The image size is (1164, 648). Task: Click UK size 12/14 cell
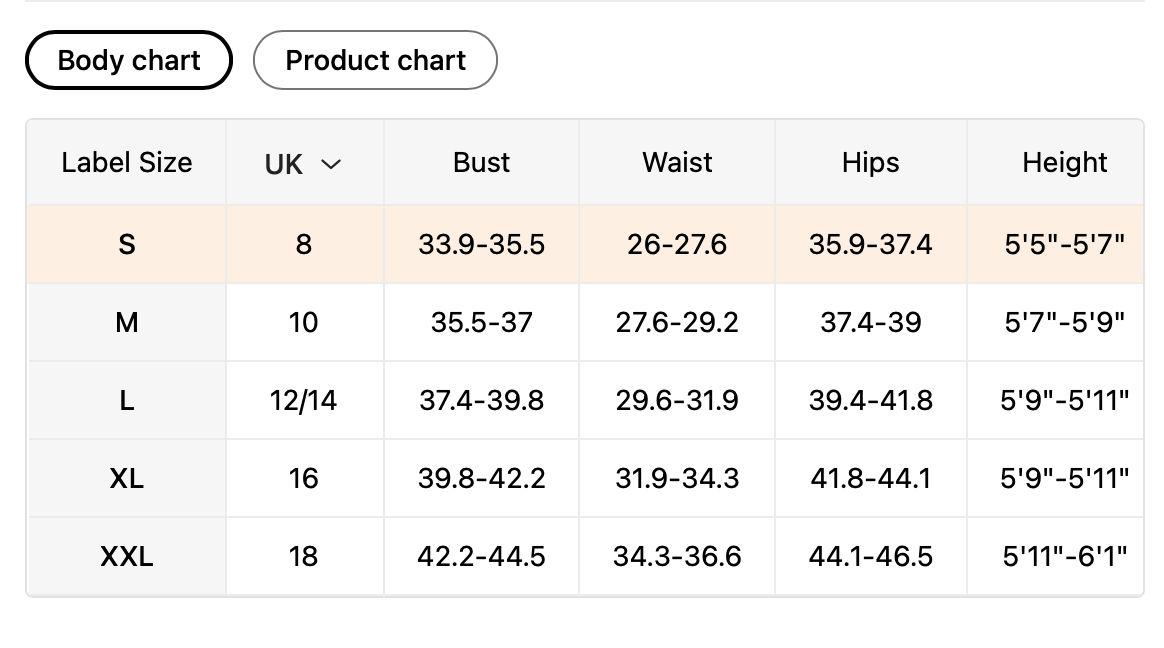pyautogui.click(x=303, y=401)
